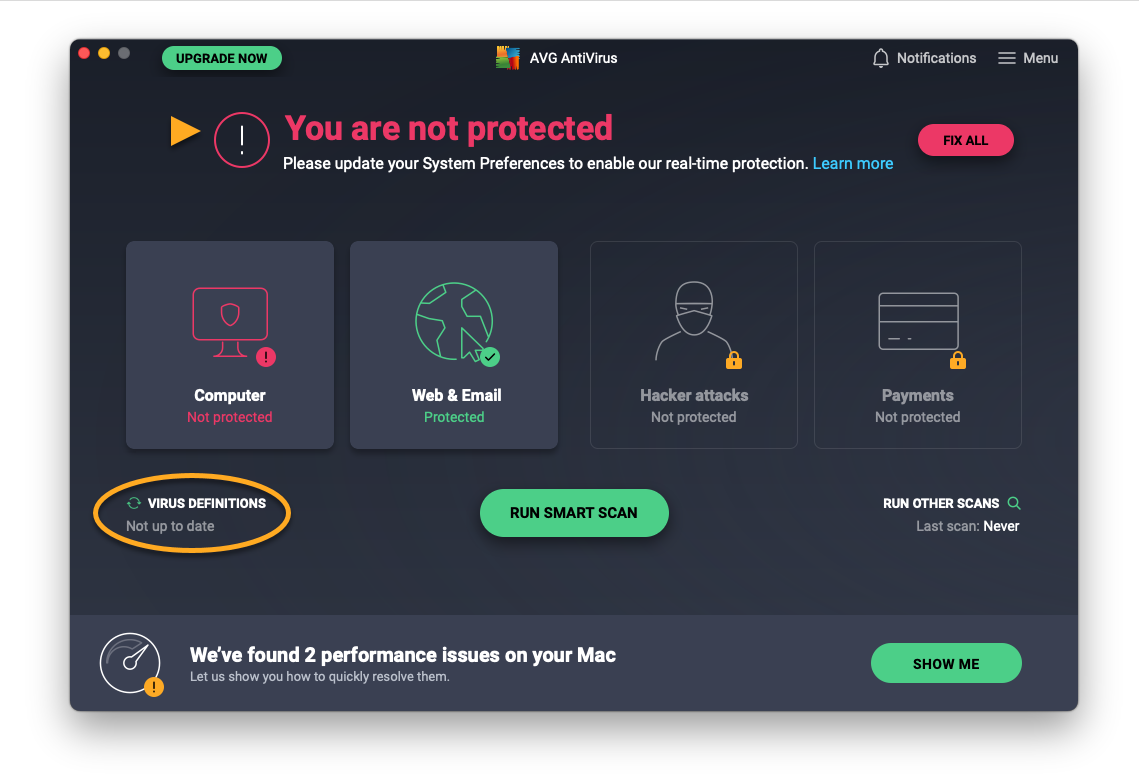Click the red exclamation warning circle
Viewport: 1139px width, 780px height.
(x=242, y=140)
